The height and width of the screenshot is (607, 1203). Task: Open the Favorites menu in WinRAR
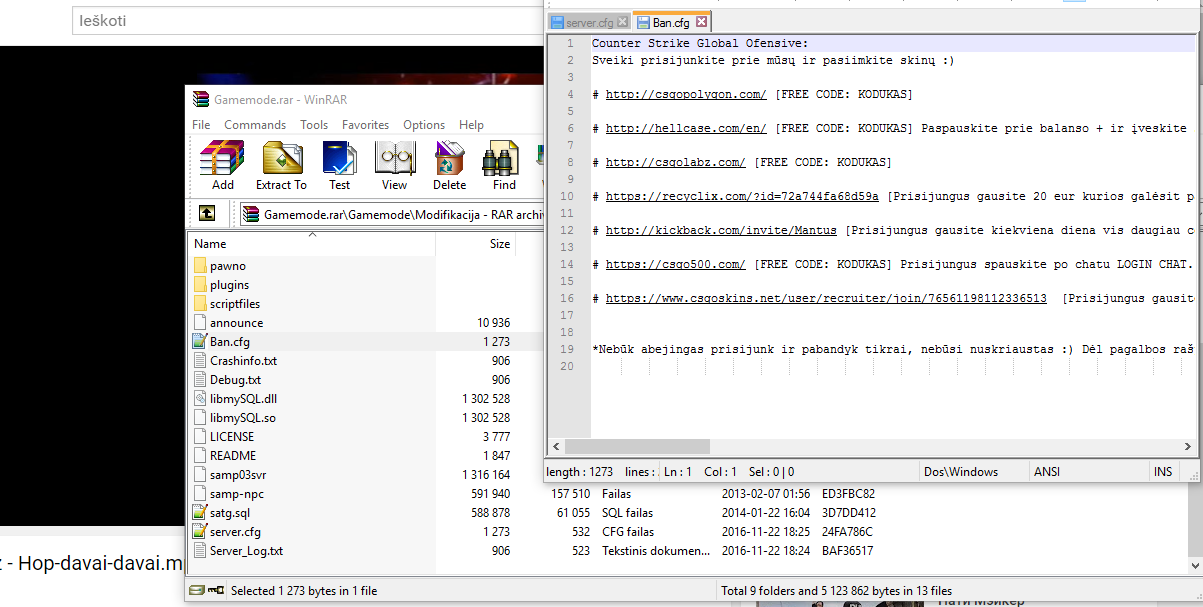(366, 125)
